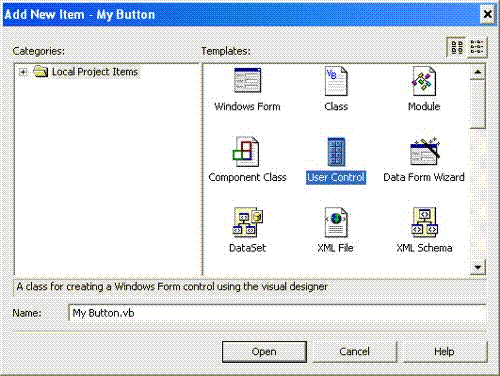Screen dimensions: 500x376
Task: Close the Add New Item dialog
Action: 488,14
